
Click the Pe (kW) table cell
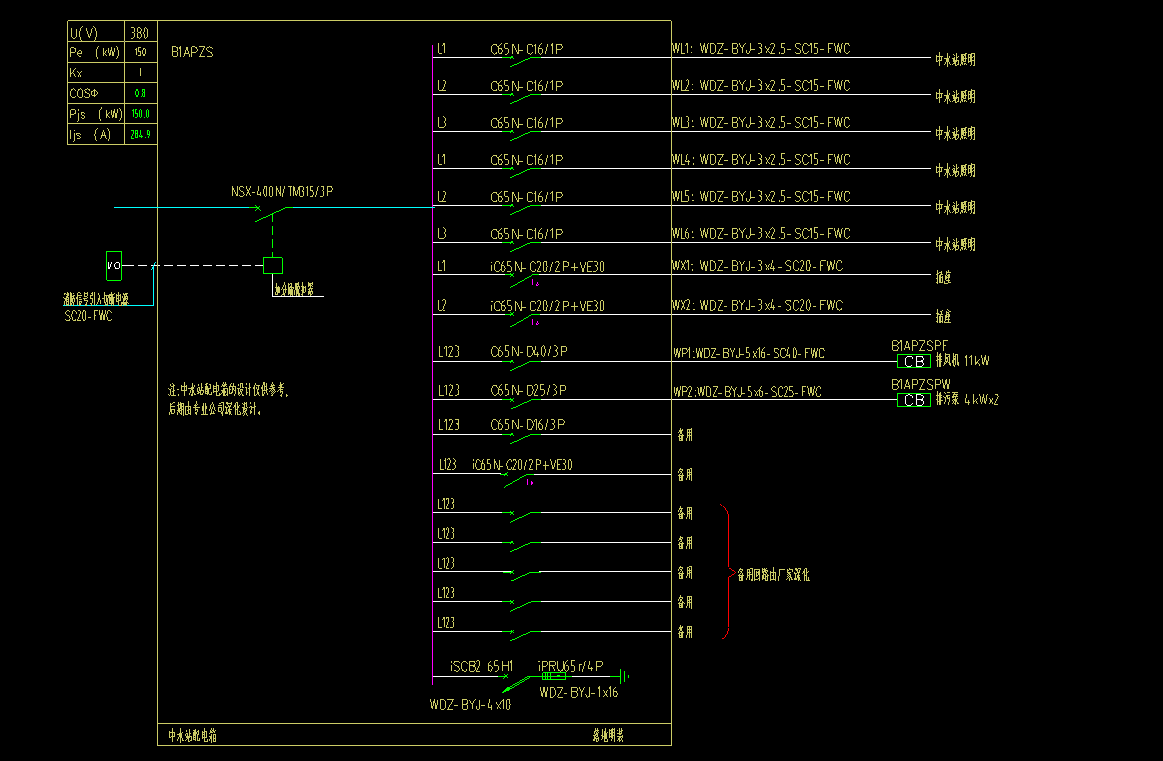96,52
